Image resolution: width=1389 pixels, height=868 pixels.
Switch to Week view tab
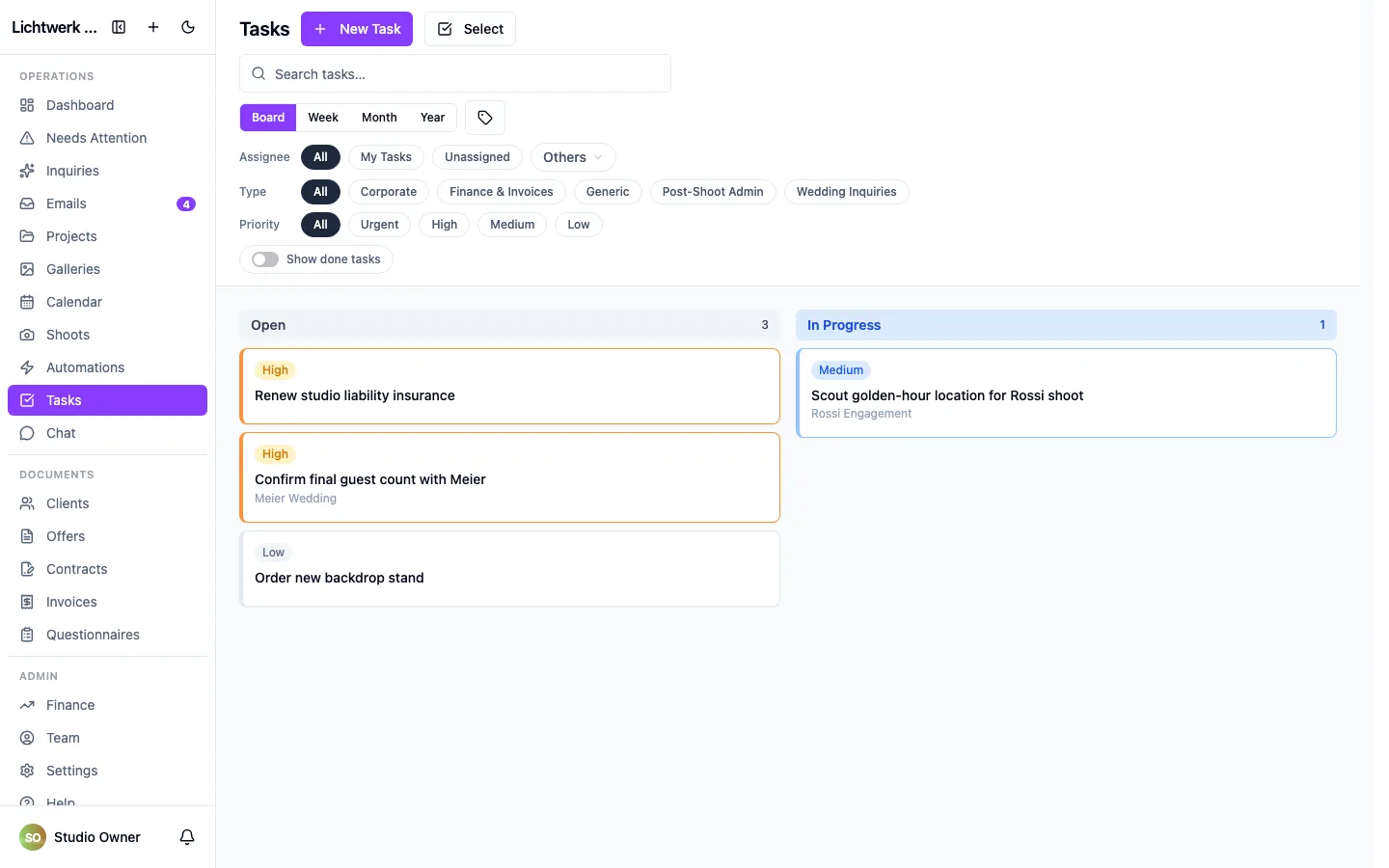click(x=323, y=118)
